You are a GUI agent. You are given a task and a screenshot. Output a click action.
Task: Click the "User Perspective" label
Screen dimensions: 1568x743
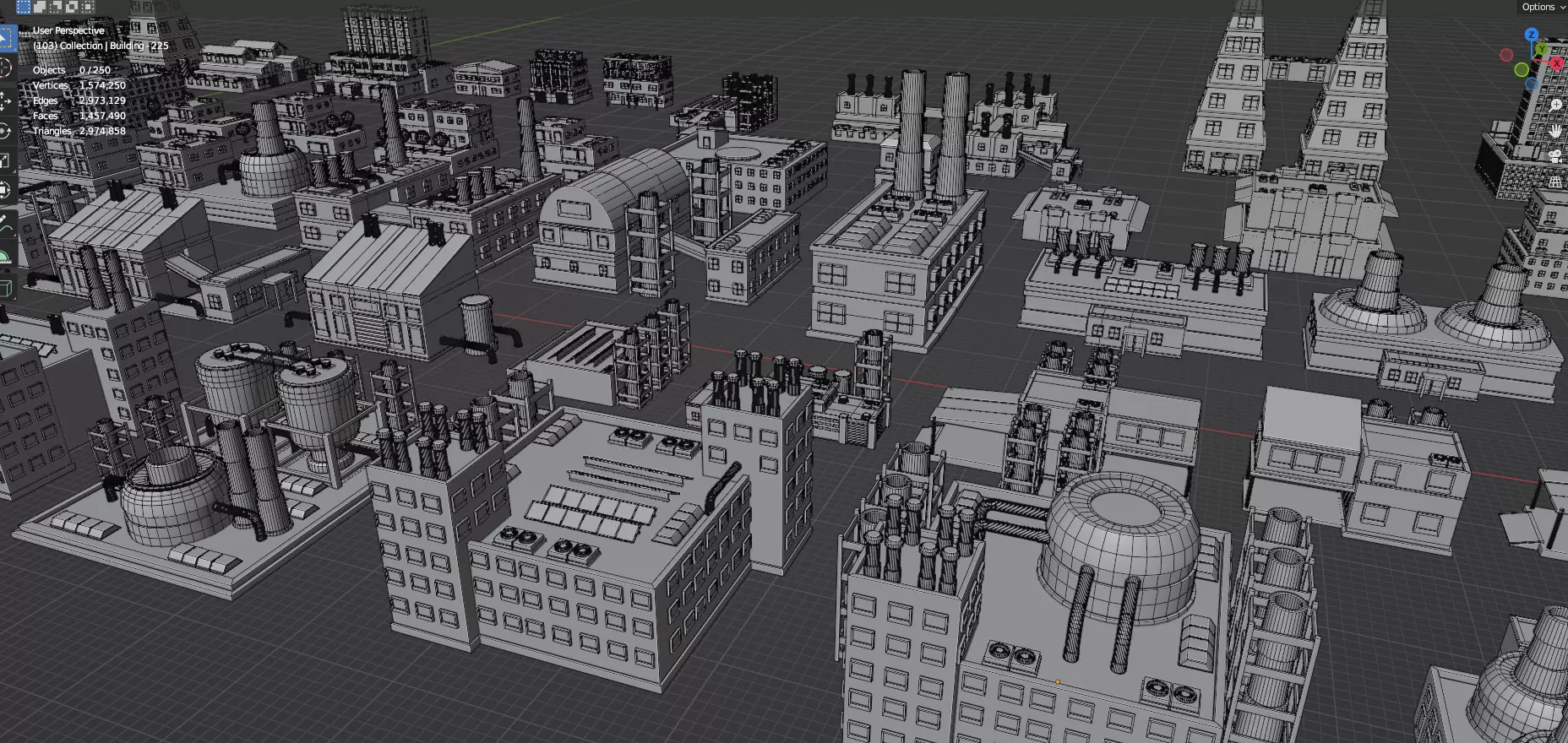pos(68,30)
